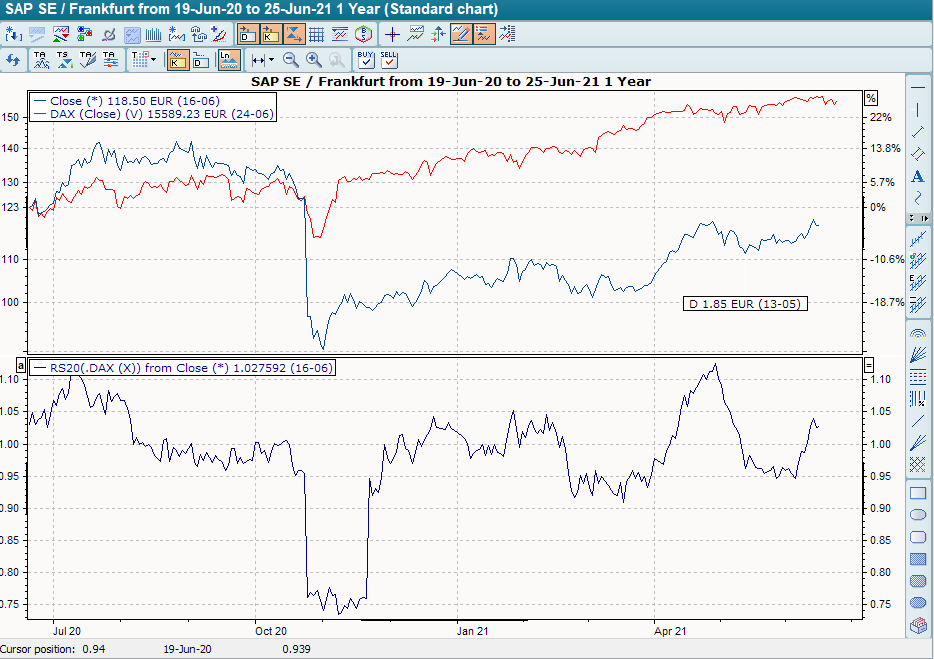Click the zoom out magnifier
The width and height of the screenshot is (934, 659).
tap(291, 60)
